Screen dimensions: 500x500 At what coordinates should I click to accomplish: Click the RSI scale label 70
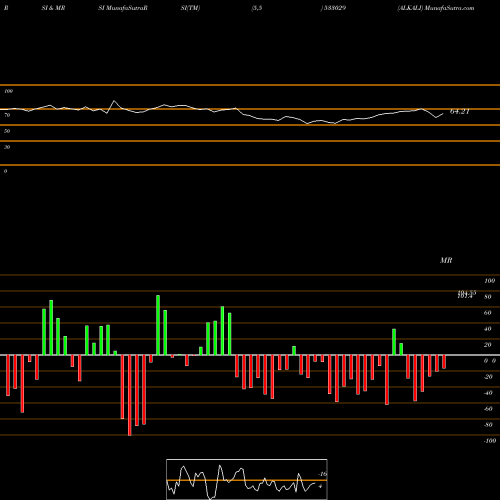(7, 115)
